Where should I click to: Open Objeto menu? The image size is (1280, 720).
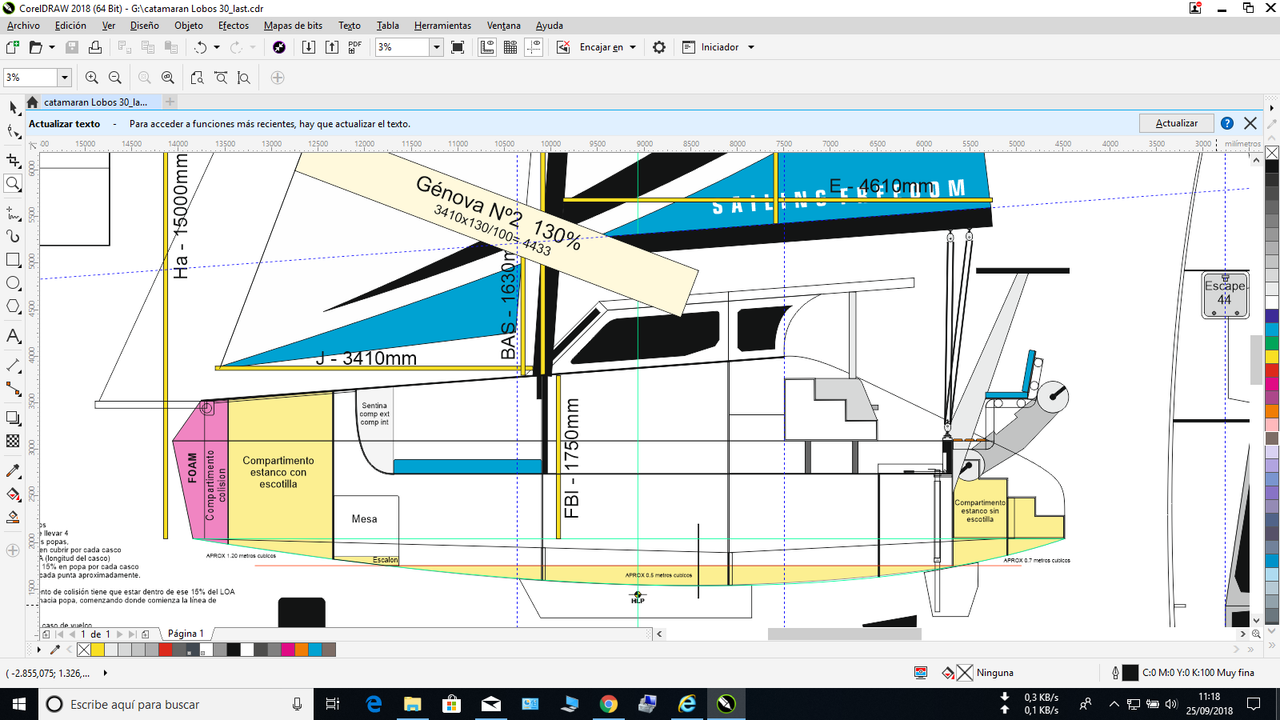click(x=188, y=25)
